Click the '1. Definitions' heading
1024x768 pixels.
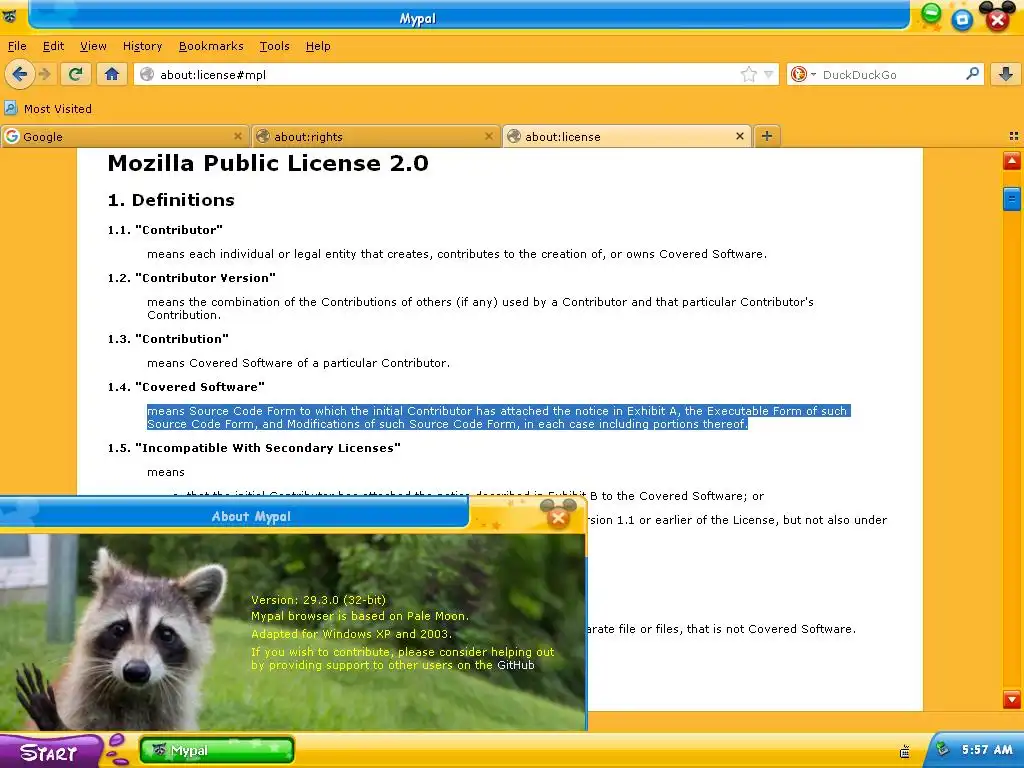[x=171, y=200]
